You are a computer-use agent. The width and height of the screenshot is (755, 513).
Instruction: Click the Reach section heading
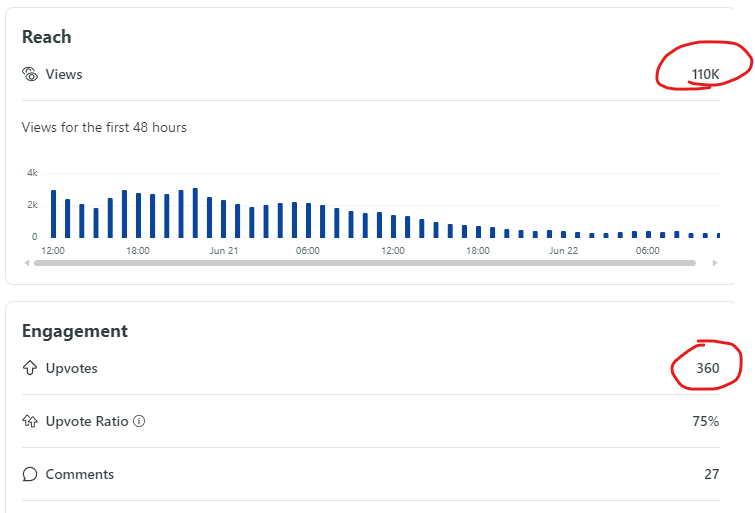pyautogui.click(x=47, y=37)
